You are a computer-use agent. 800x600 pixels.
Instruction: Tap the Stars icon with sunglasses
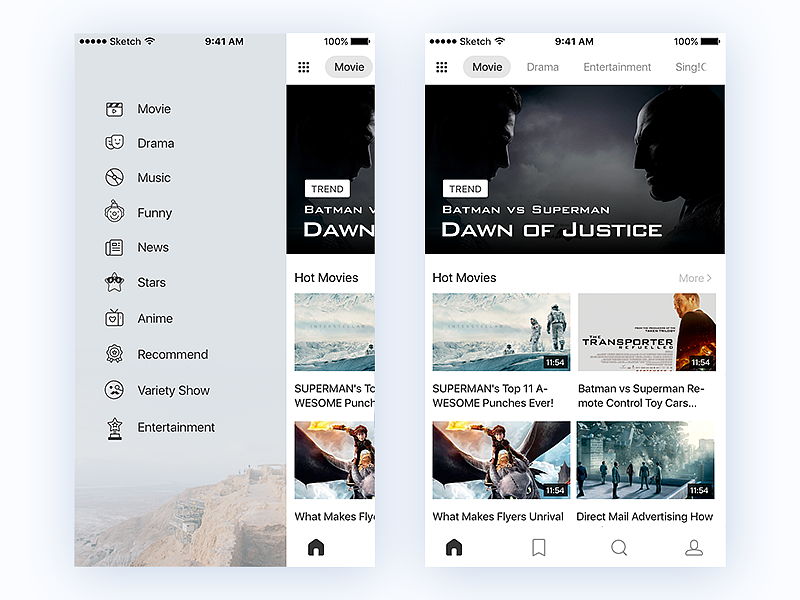click(x=114, y=282)
